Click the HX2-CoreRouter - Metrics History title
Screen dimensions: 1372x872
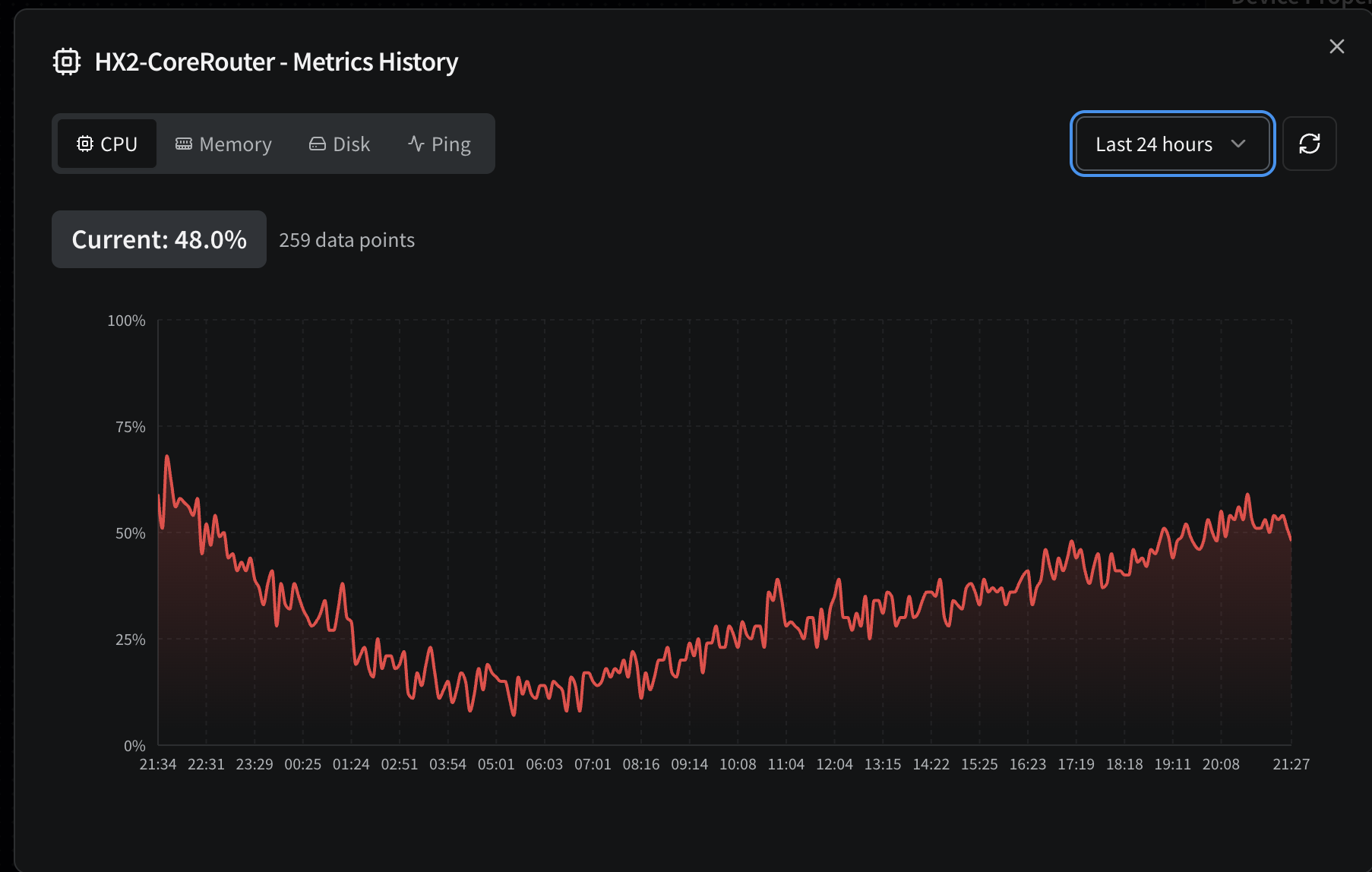pyautogui.click(x=277, y=62)
